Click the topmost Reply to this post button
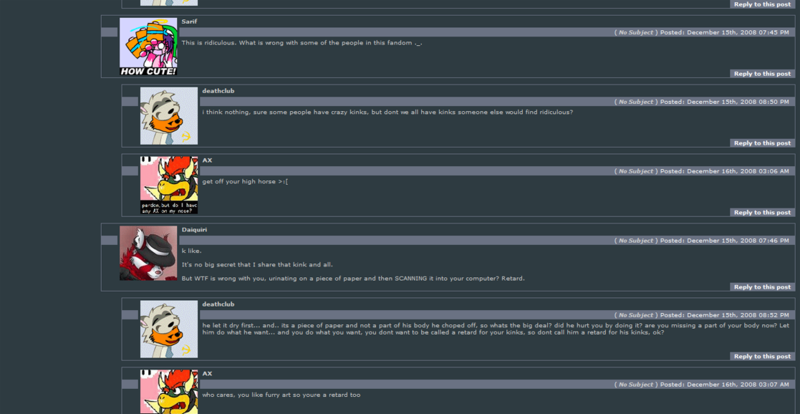The image size is (800, 414). [762, 4]
